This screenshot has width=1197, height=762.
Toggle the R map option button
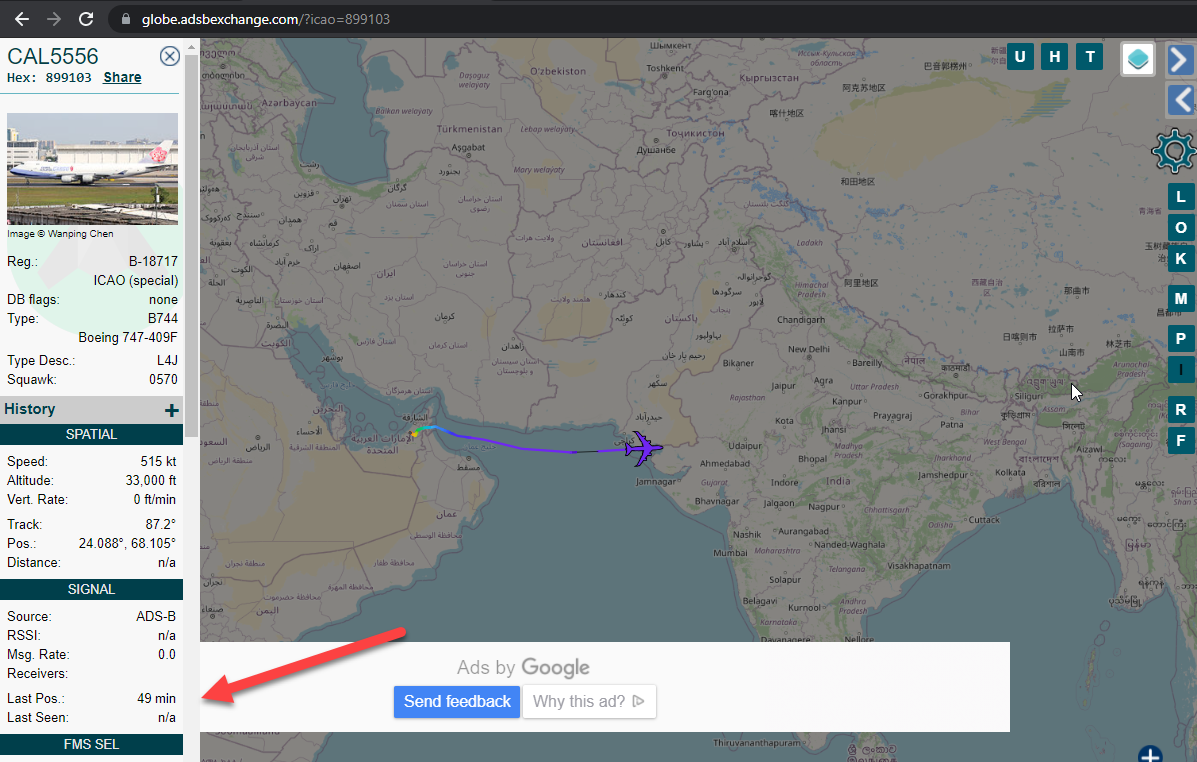pos(1180,410)
